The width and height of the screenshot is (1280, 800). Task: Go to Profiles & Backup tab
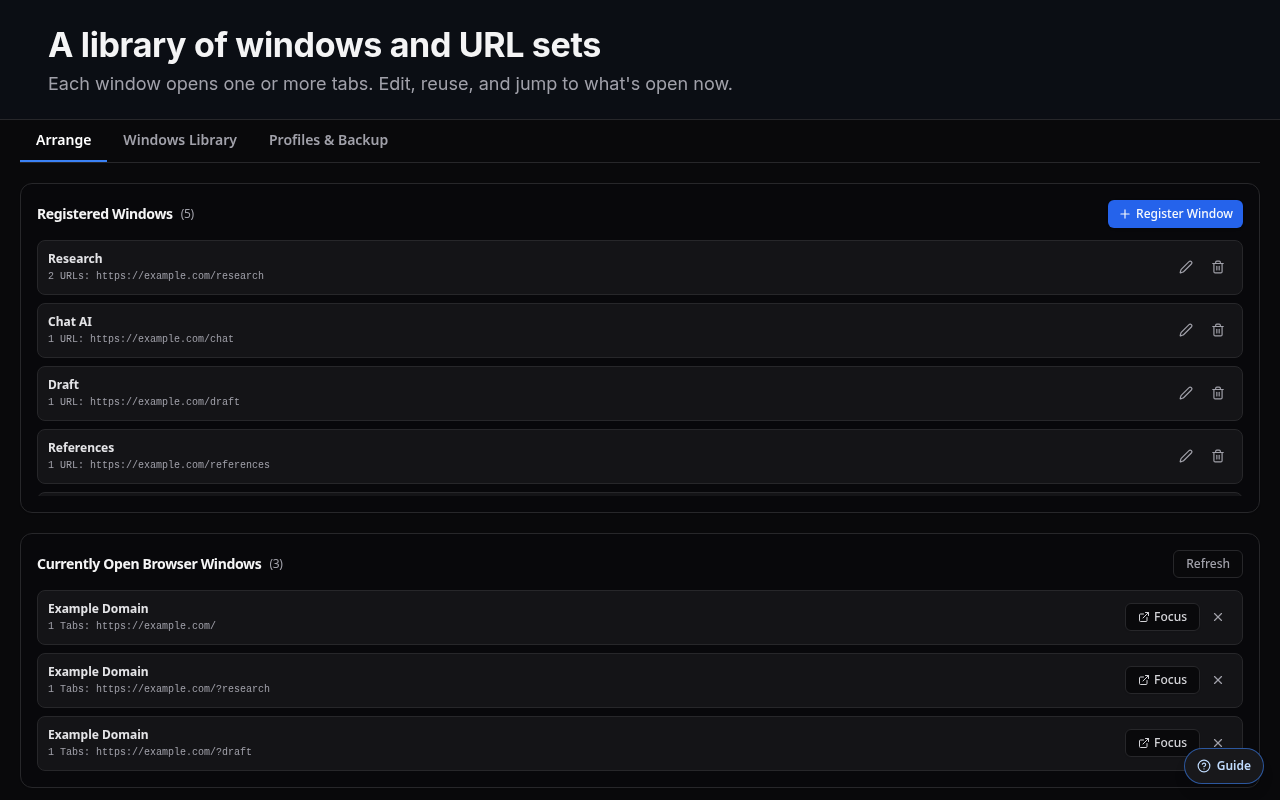pos(328,140)
